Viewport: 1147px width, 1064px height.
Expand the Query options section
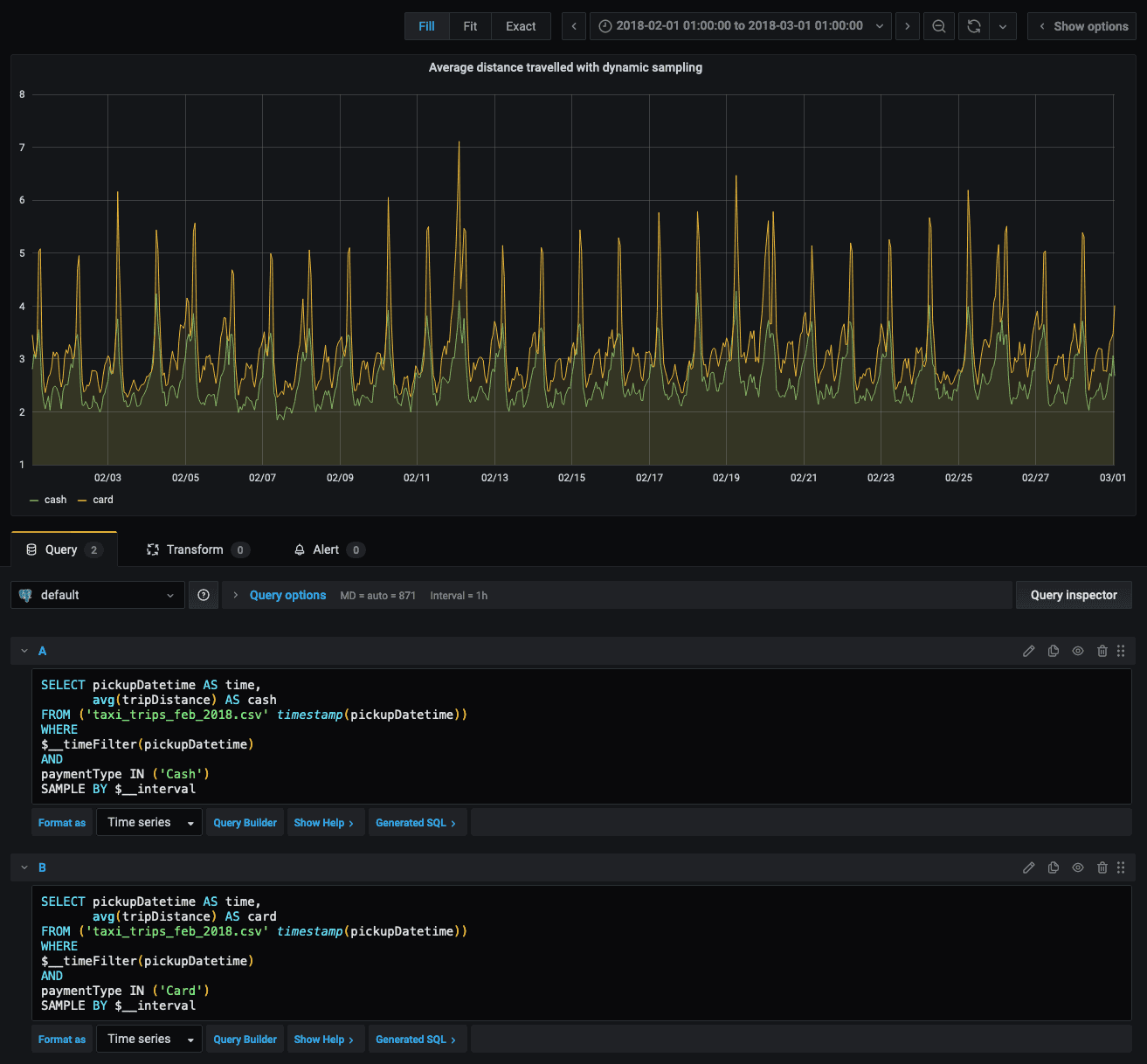[x=287, y=595]
